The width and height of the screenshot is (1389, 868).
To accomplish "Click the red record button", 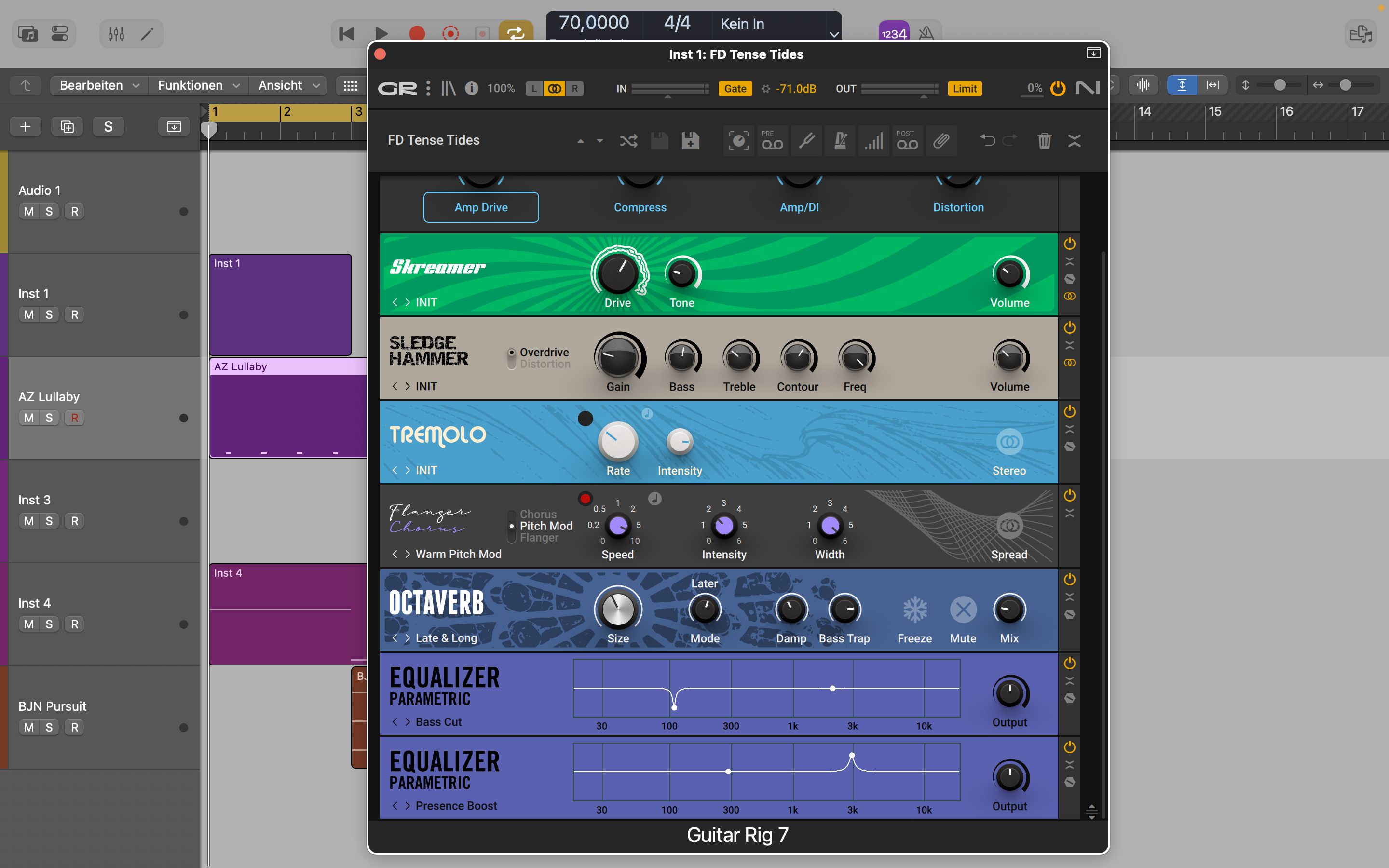I will pos(417,34).
